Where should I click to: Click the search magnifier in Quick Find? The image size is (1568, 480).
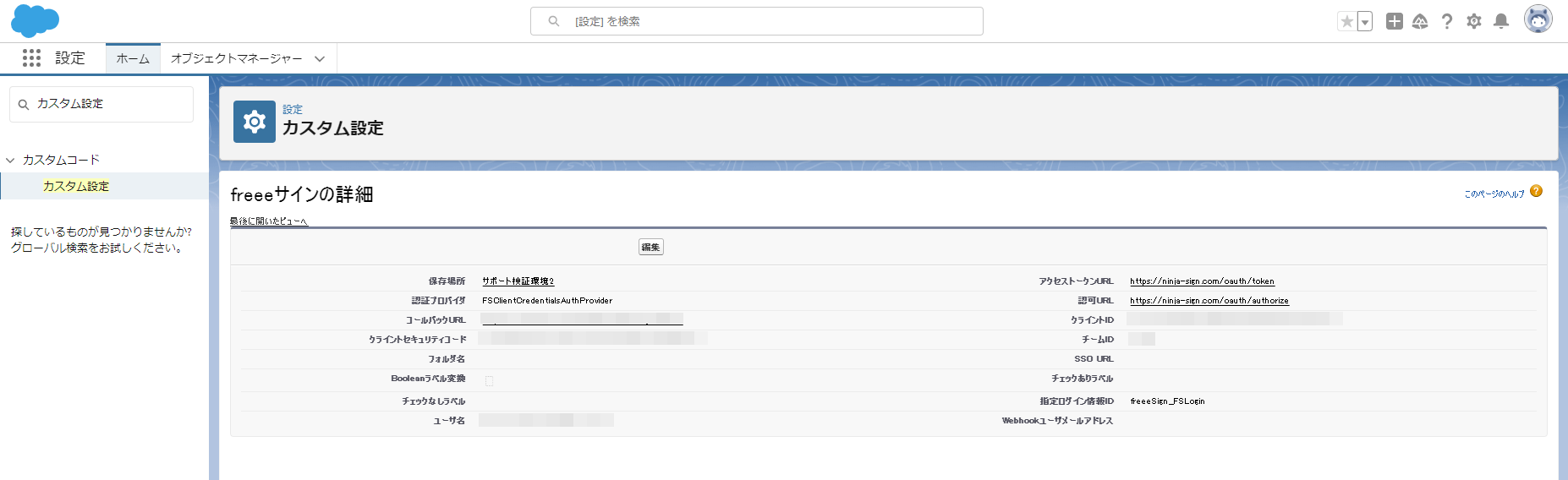click(24, 104)
